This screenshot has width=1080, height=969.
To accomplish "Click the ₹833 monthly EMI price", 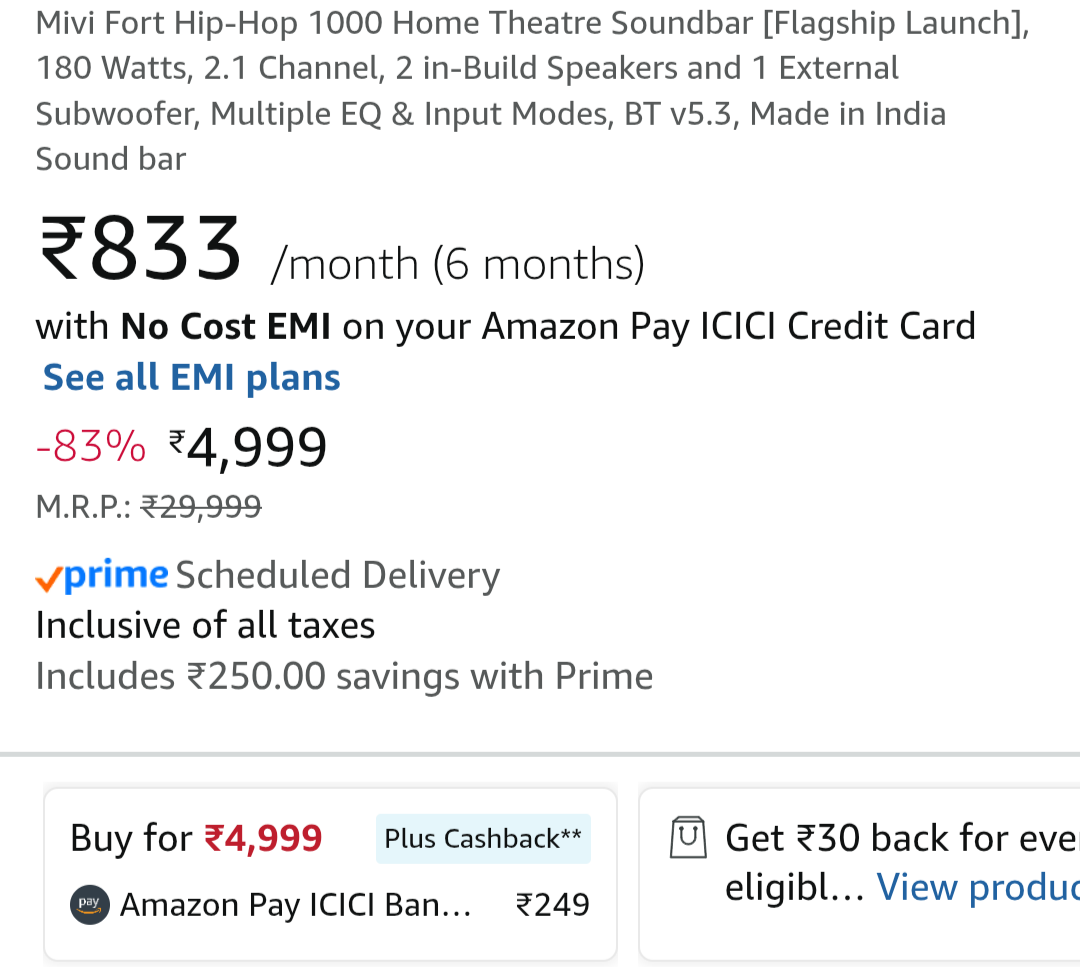I will [x=140, y=250].
